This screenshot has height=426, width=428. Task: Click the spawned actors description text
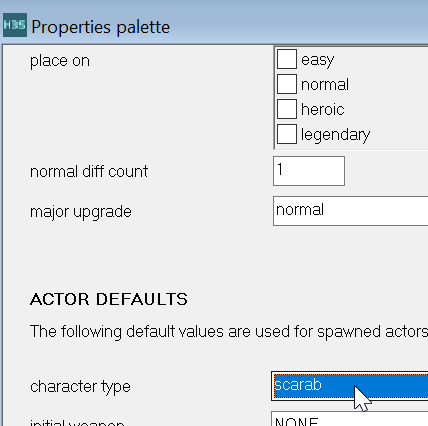click(x=229, y=332)
